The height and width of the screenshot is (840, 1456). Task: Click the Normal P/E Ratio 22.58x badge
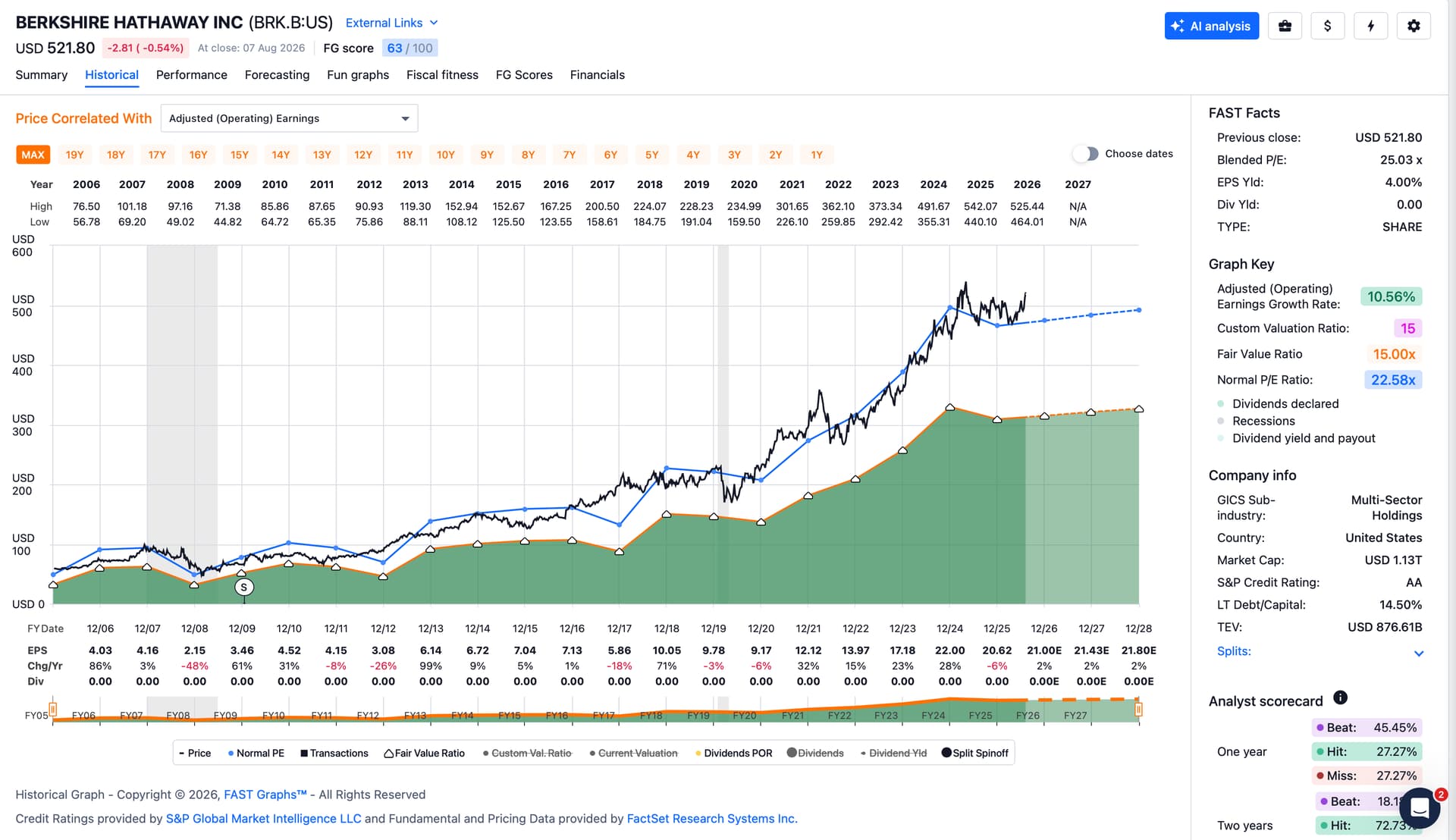[1393, 380]
